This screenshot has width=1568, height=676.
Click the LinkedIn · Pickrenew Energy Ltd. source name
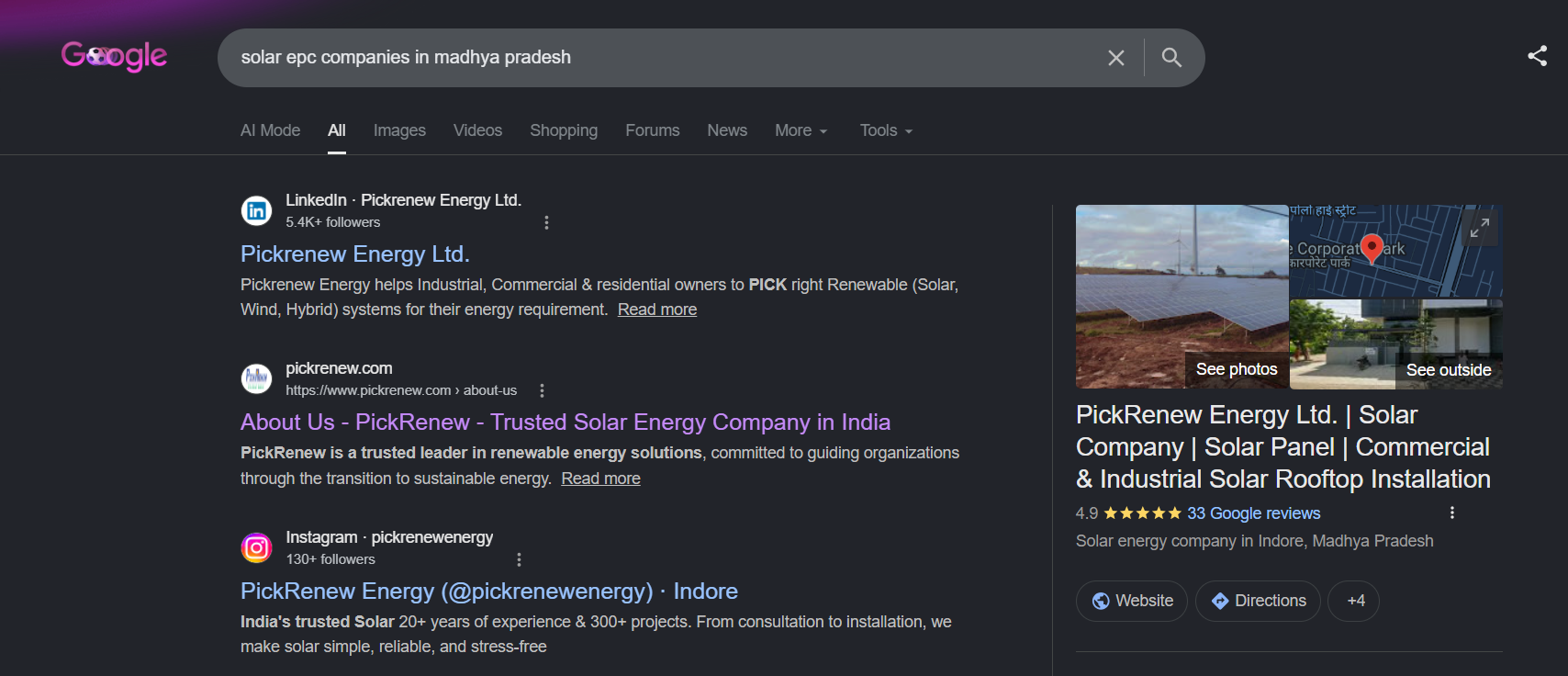pyautogui.click(x=403, y=200)
